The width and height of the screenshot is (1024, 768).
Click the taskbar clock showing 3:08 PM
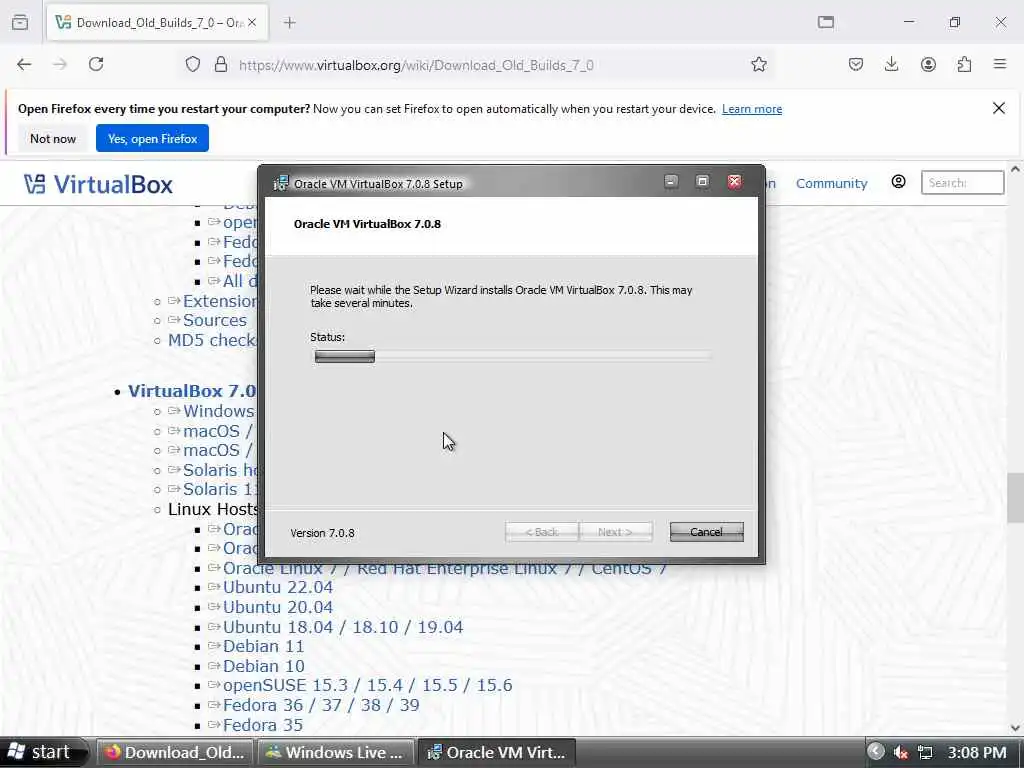click(x=976, y=752)
